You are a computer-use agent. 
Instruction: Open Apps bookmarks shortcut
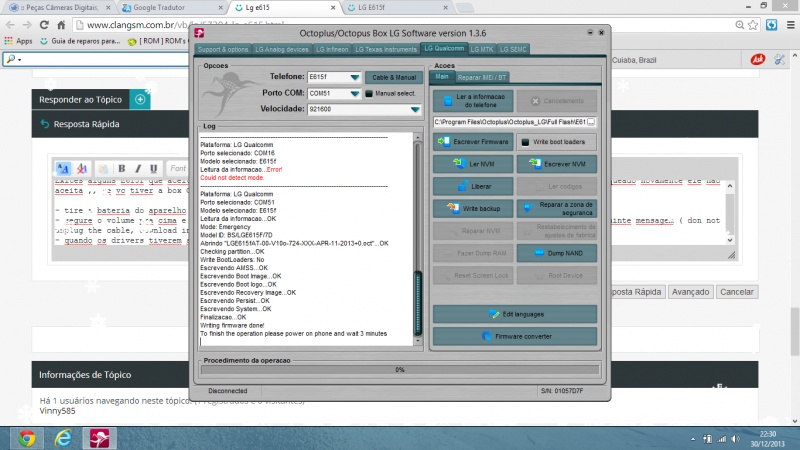(x=18, y=41)
